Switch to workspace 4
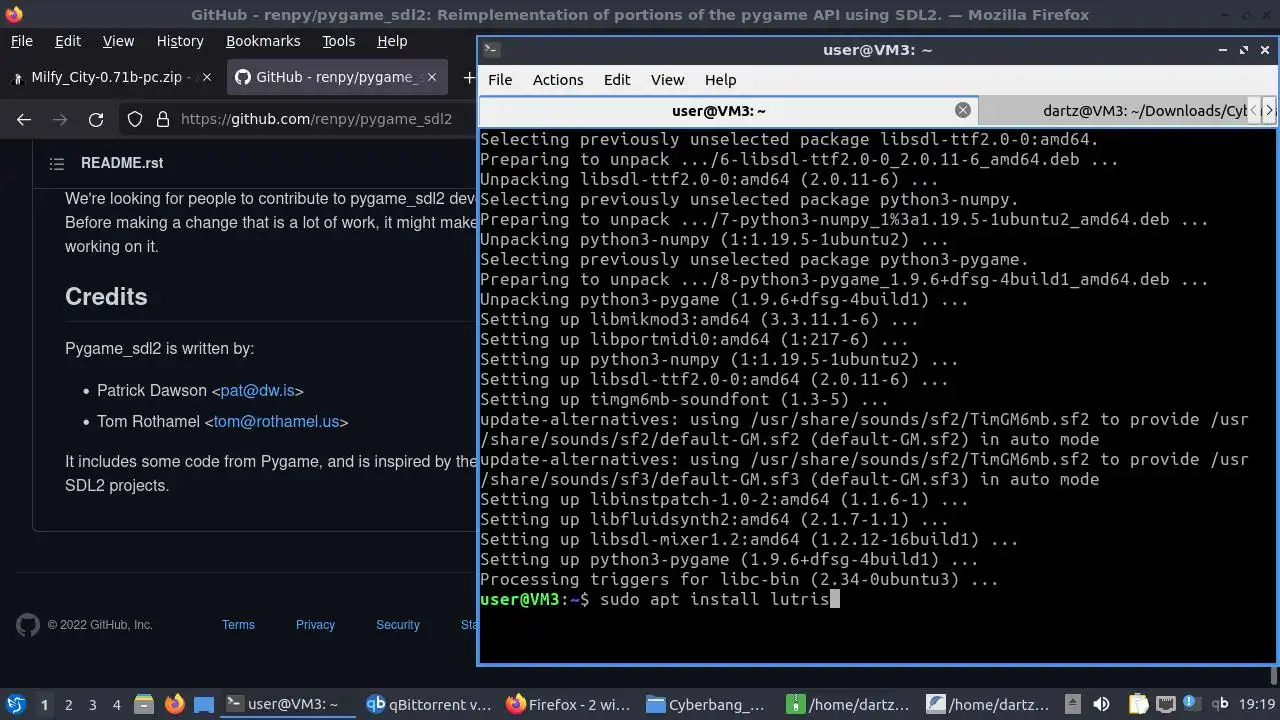The image size is (1280, 720). coord(116,704)
